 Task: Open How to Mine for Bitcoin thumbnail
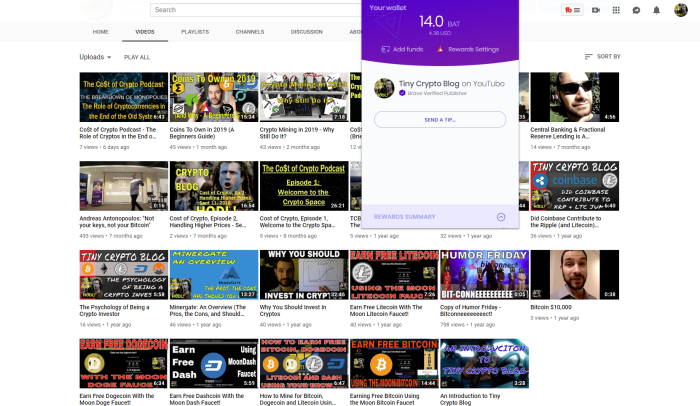304,363
